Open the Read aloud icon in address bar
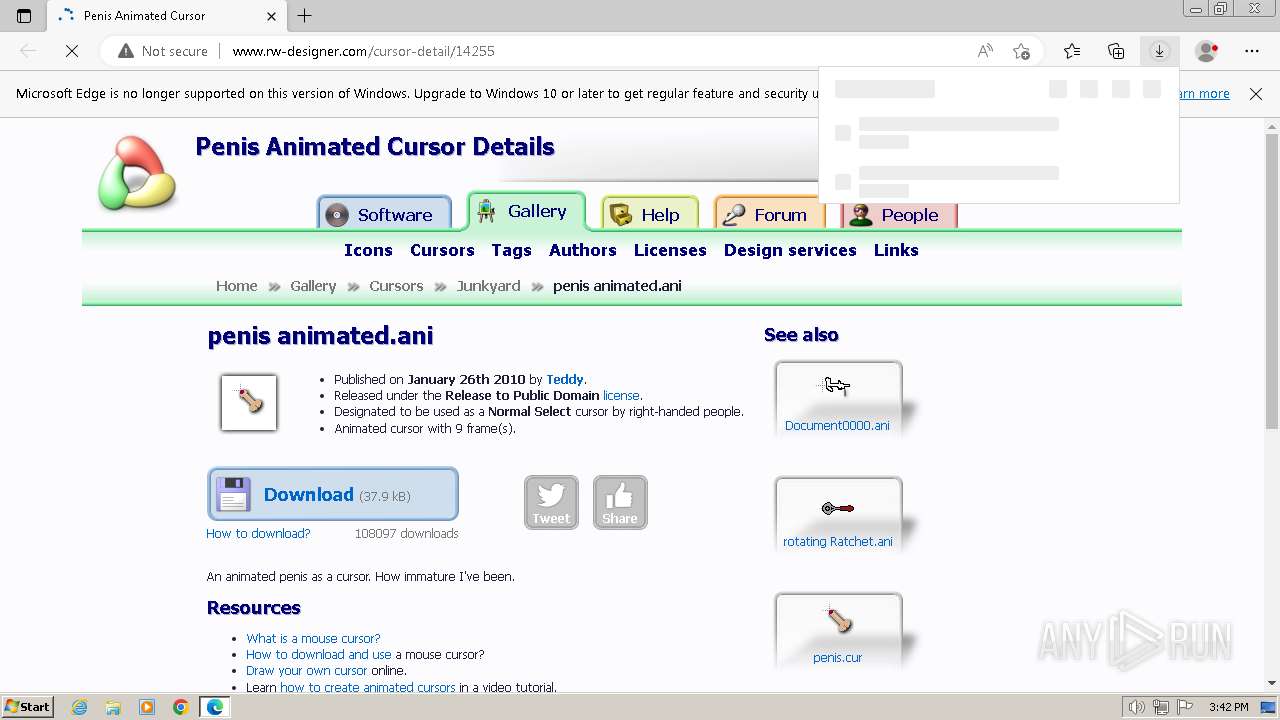1280x720 pixels. (x=985, y=51)
